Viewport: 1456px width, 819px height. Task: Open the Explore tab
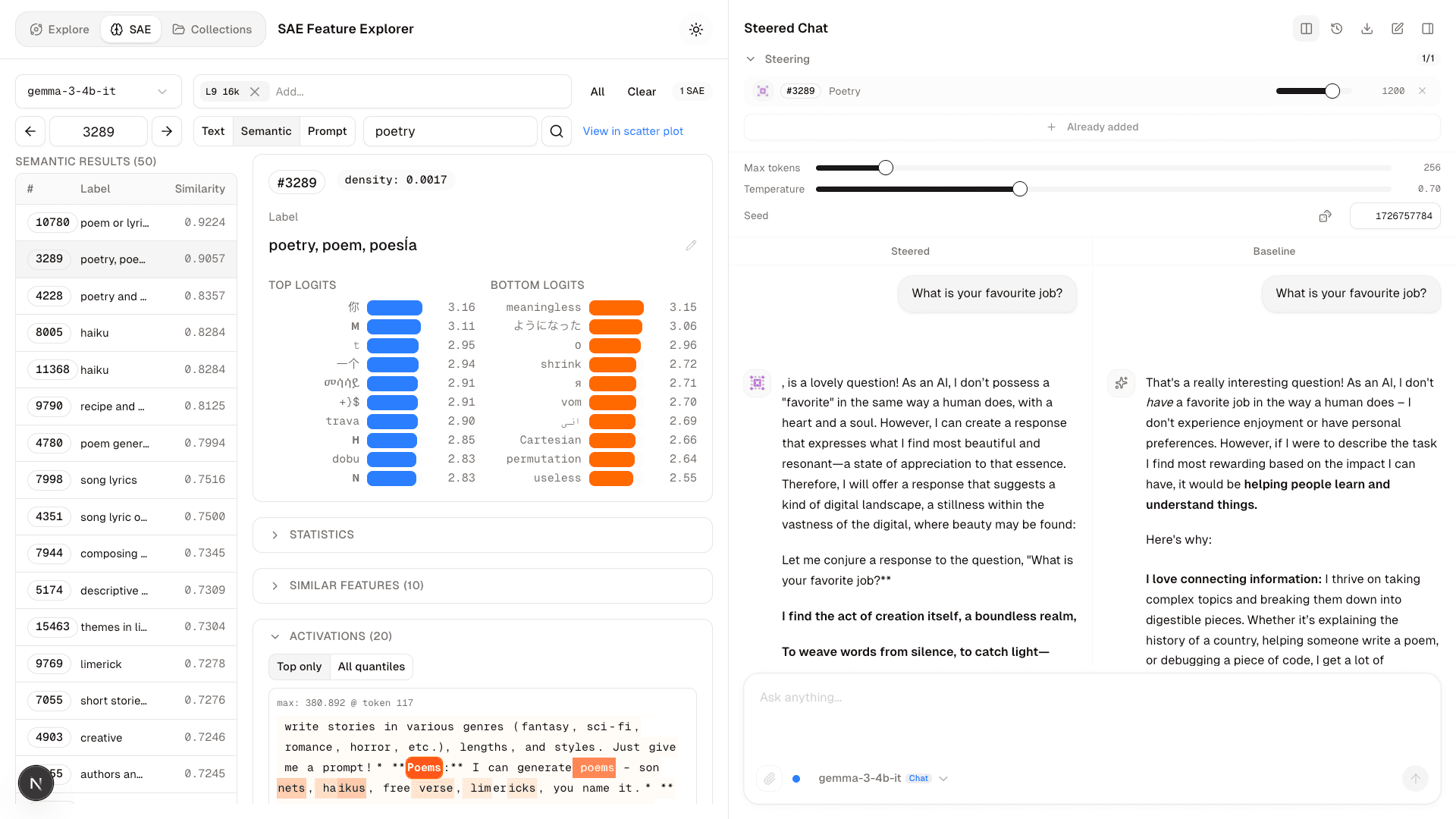pos(59,30)
